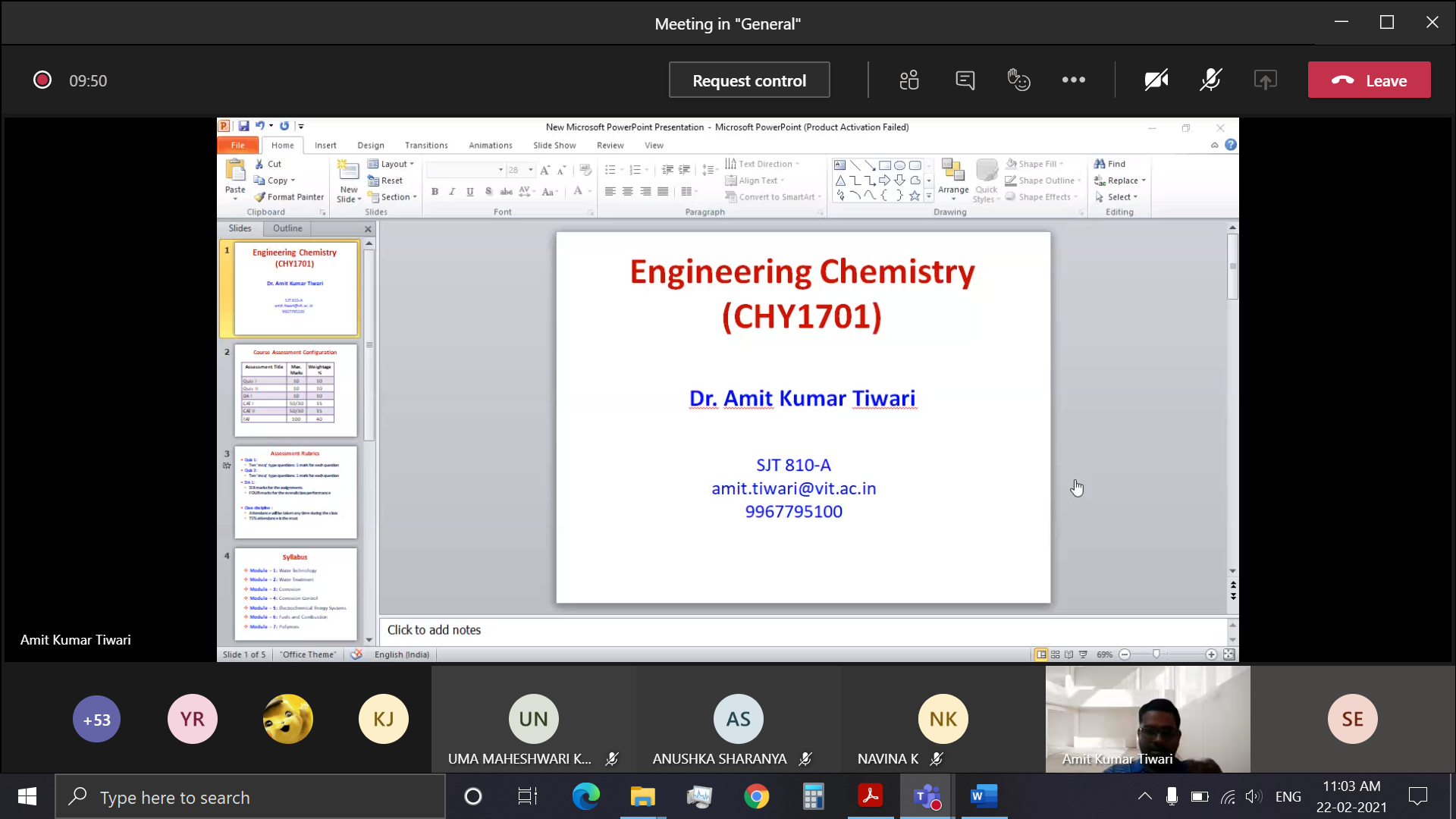The height and width of the screenshot is (819, 1456).
Task: Click the share content icon
Action: pyautogui.click(x=1265, y=80)
